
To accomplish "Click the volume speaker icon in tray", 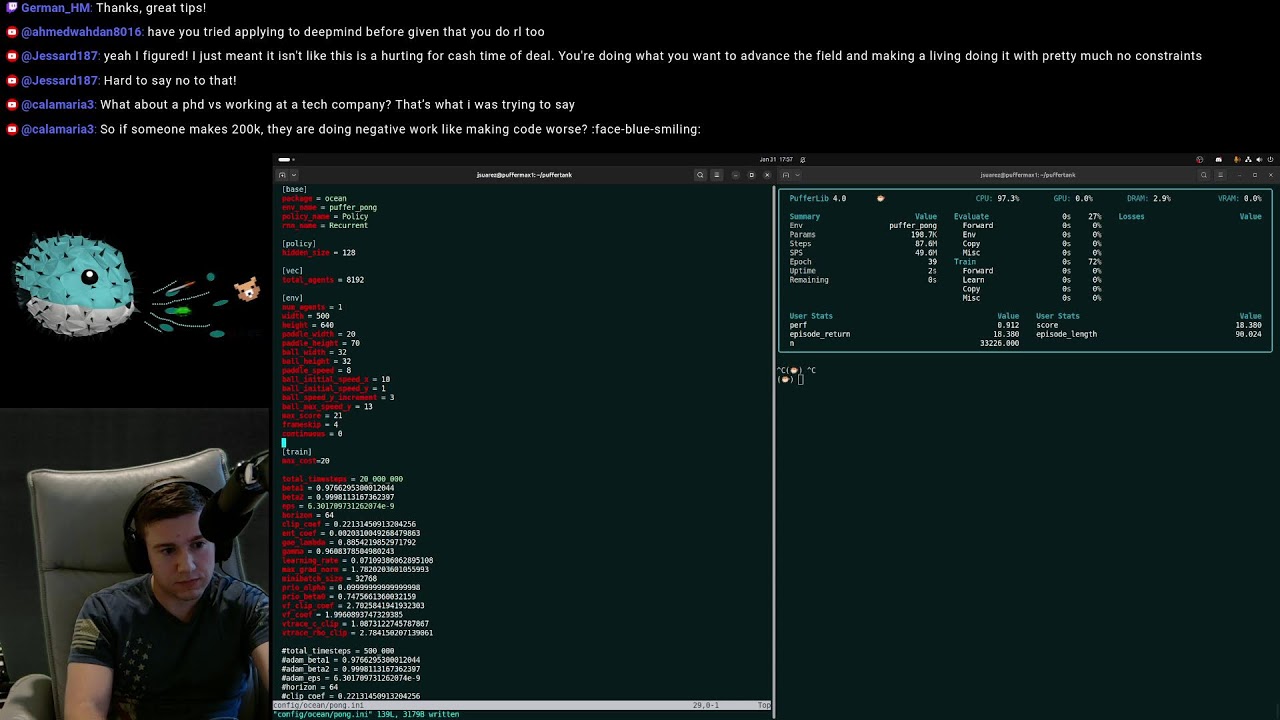I will 1259,159.
